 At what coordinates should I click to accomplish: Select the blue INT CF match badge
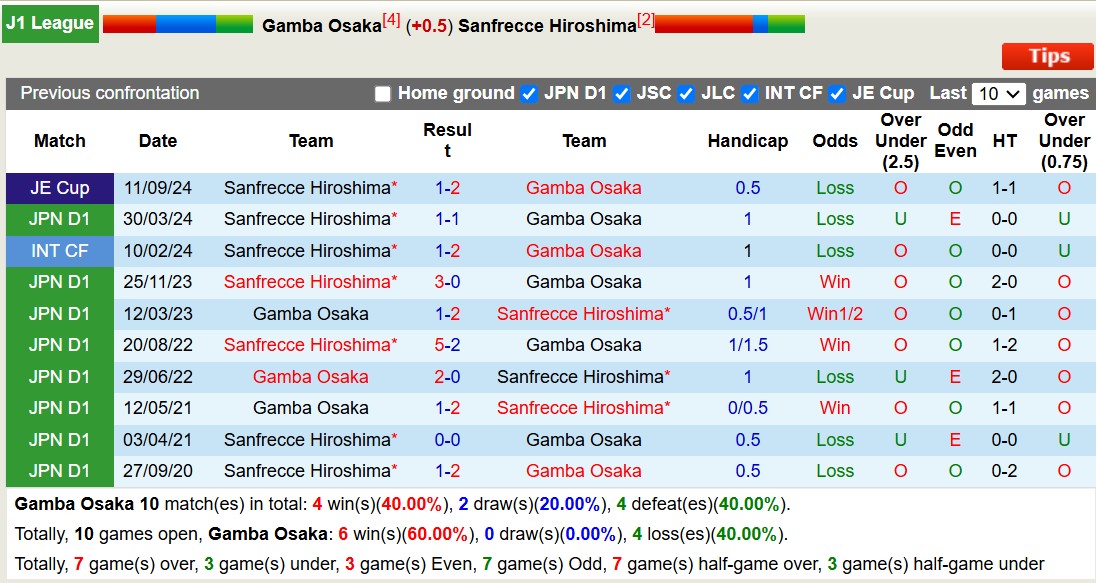[x=59, y=251]
